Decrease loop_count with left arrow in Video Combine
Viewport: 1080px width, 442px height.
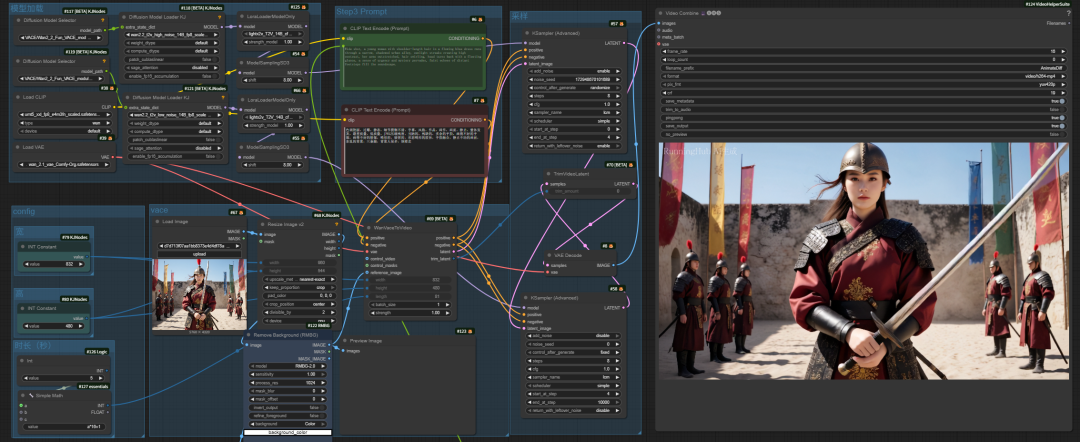pyautogui.click(x=663, y=60)
